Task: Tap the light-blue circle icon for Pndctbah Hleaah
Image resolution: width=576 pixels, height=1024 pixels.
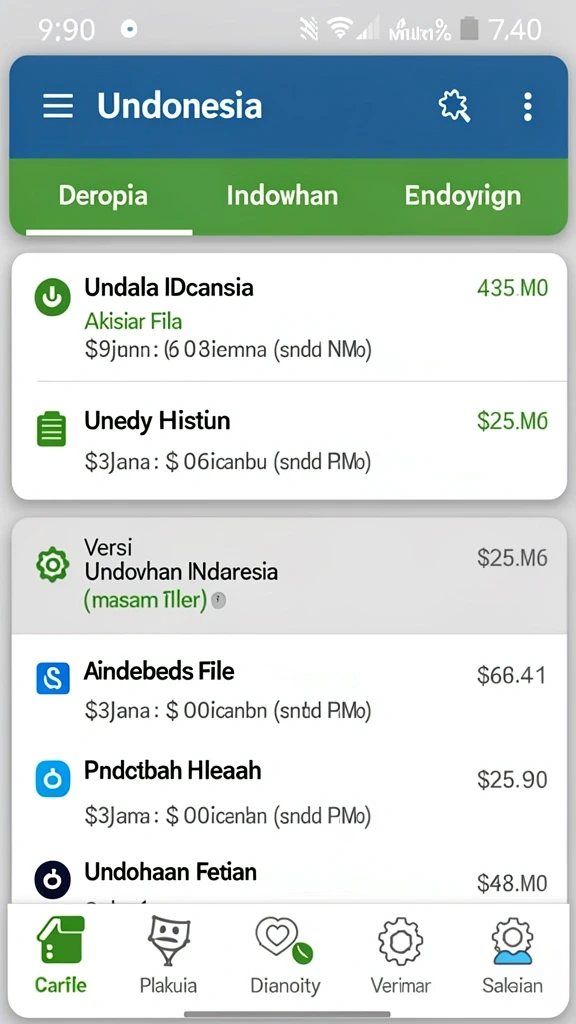Action: [52, 778]
